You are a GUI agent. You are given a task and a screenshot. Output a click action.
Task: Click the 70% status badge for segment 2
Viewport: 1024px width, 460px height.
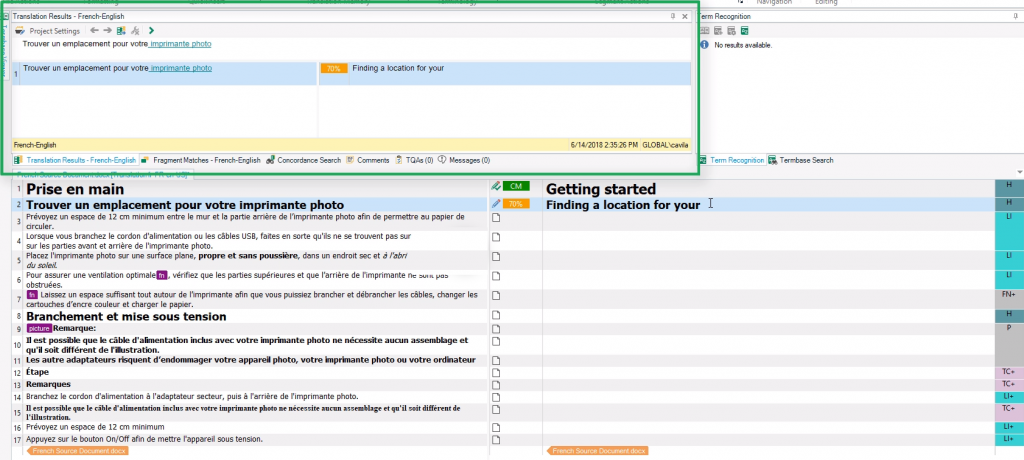tap(516, 204)
